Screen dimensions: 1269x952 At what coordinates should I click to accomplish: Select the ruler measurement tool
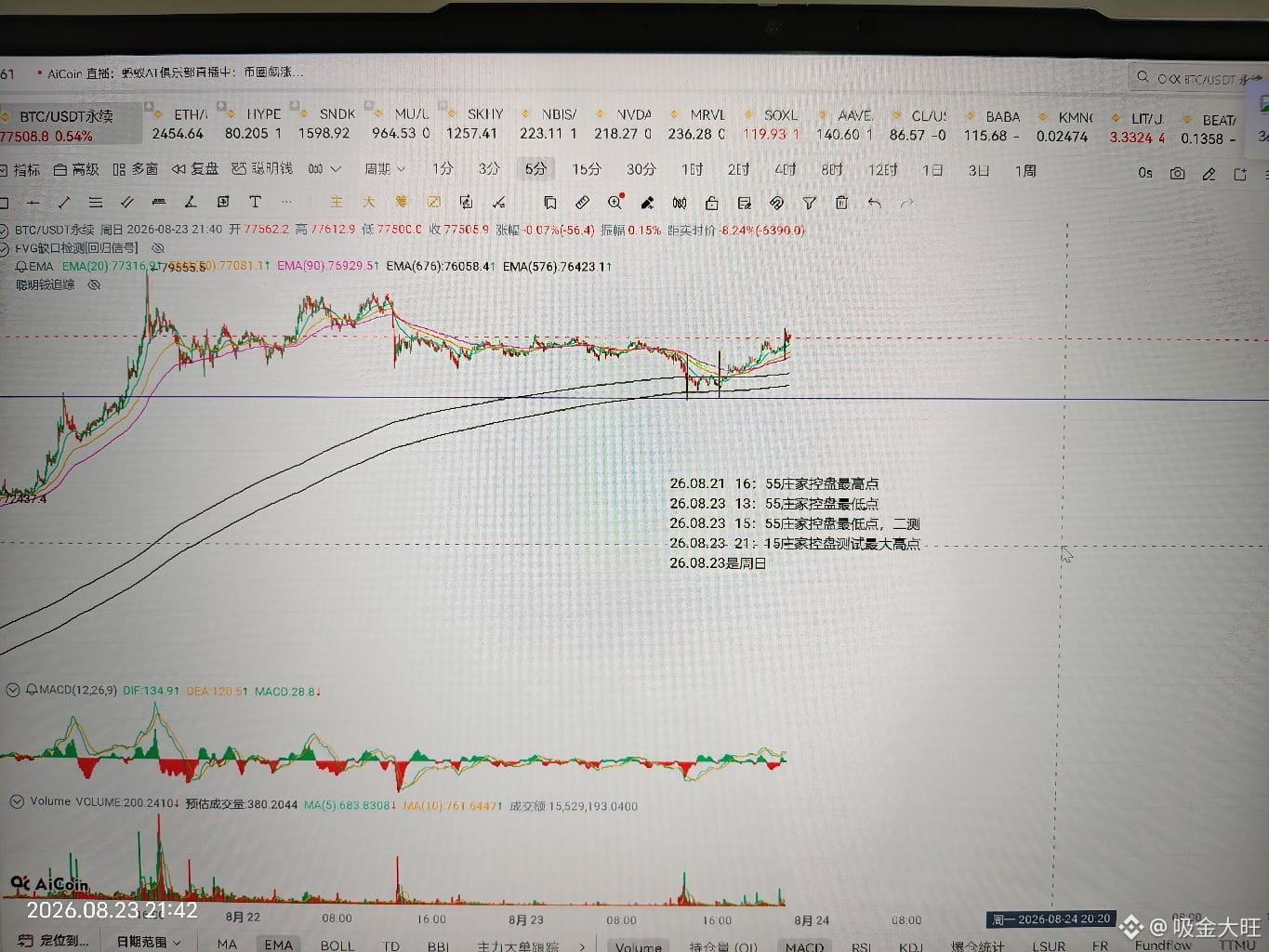pos(582,203)
